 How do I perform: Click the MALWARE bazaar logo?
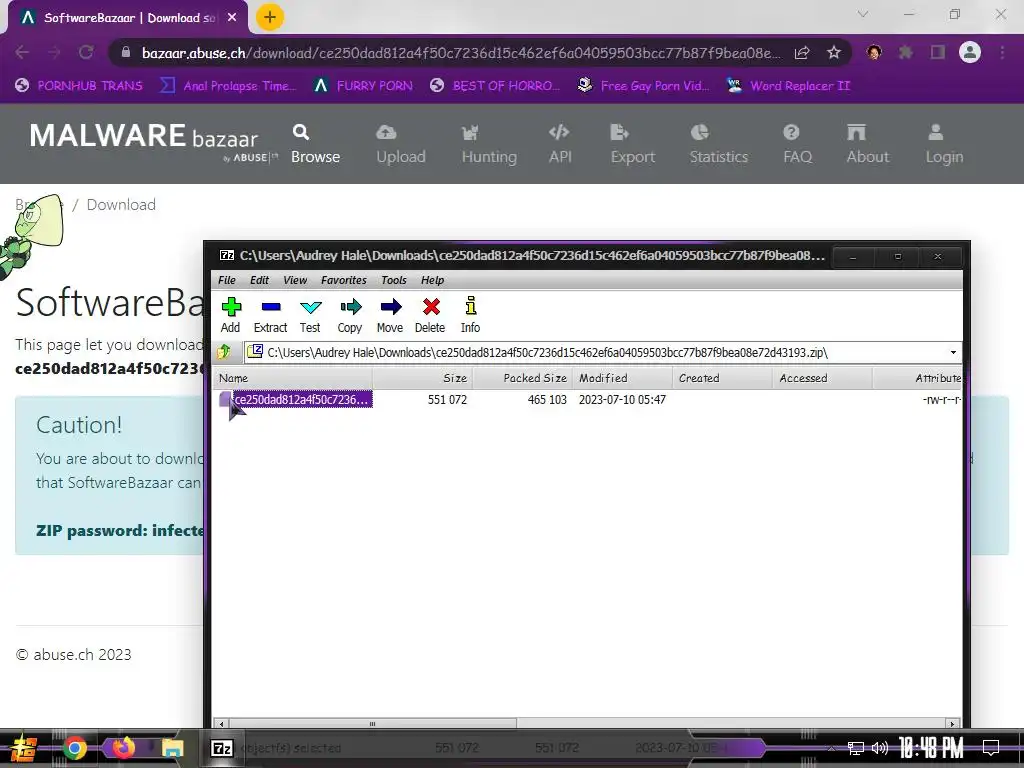(152, 141)
